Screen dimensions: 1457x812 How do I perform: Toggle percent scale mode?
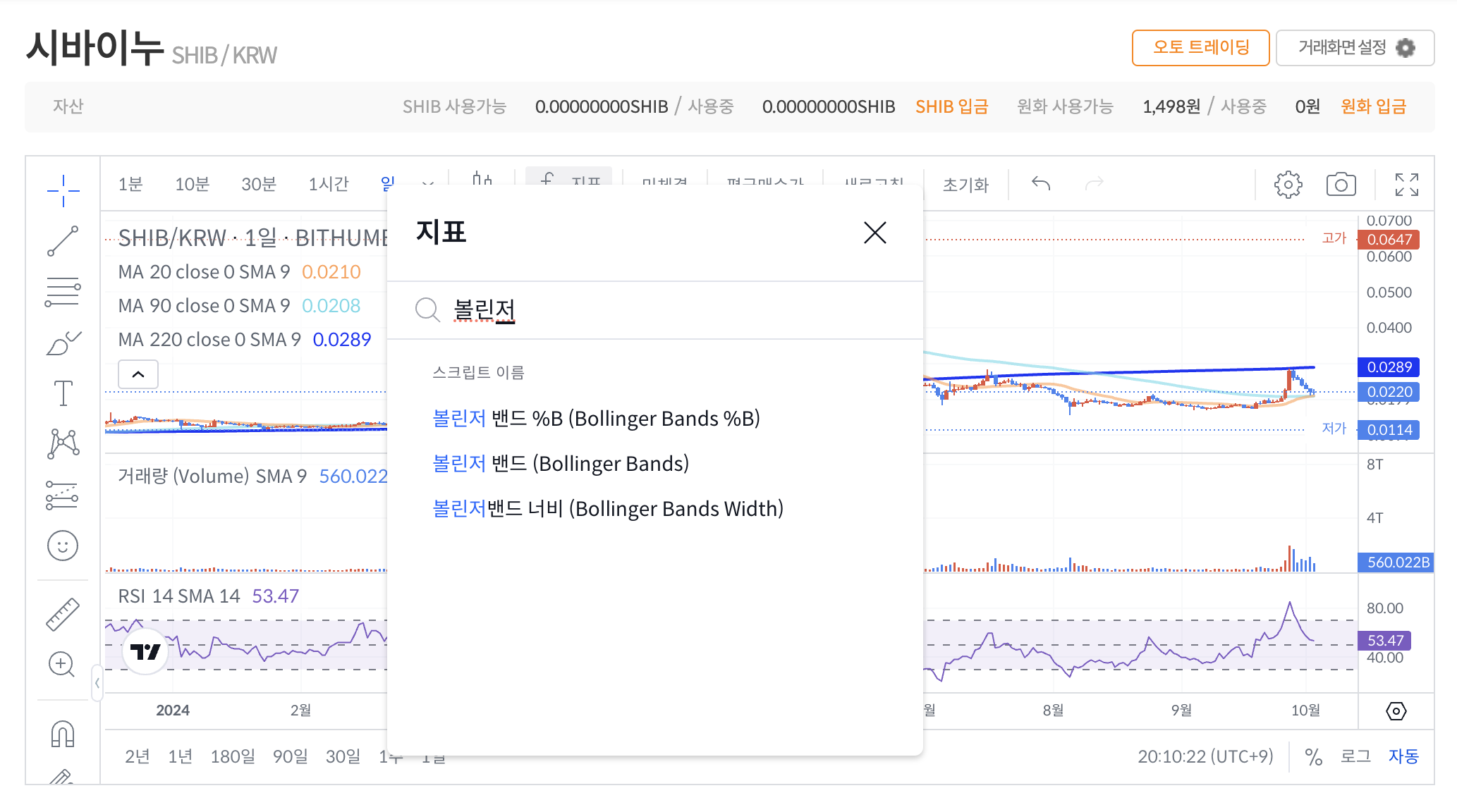point(1313,757)
